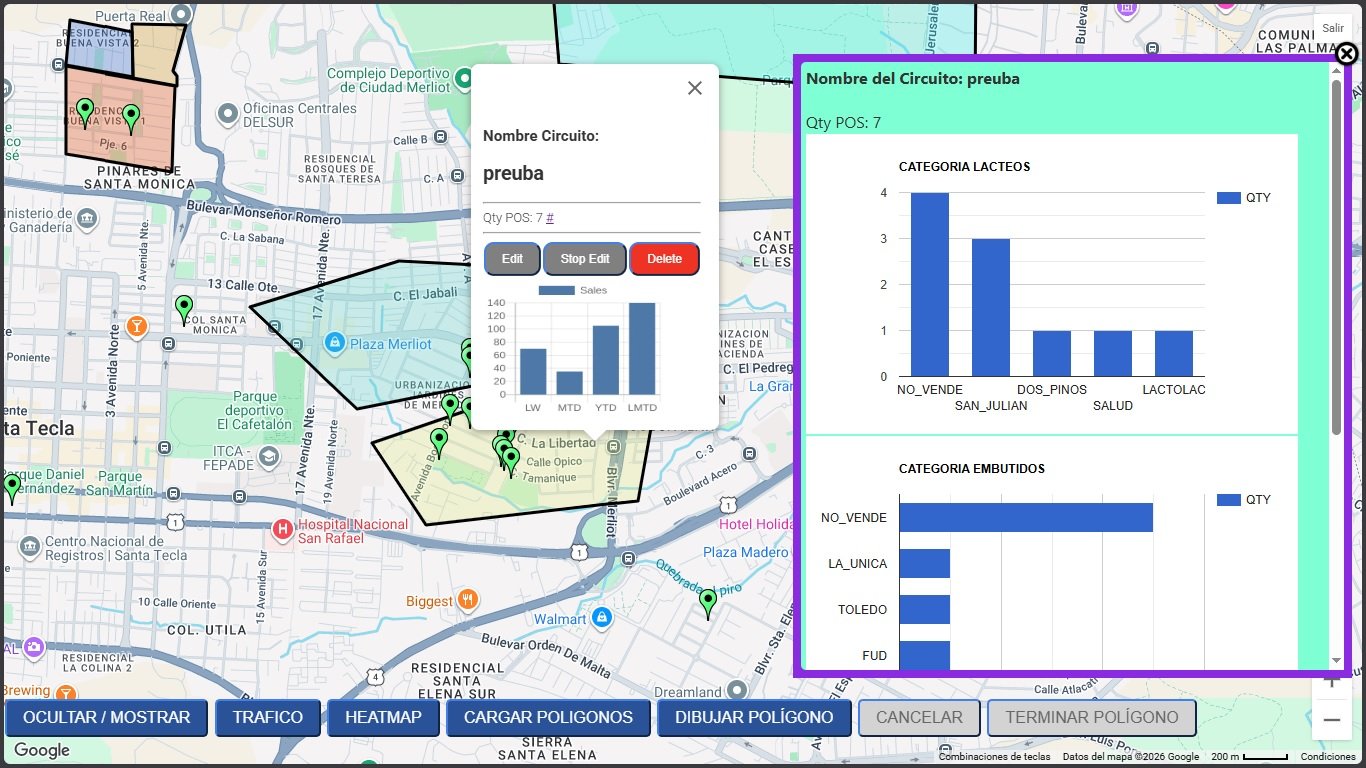Start DIBUJAR POLÍGONO mode
1366x768 pixels.
(x=754, y=717)
